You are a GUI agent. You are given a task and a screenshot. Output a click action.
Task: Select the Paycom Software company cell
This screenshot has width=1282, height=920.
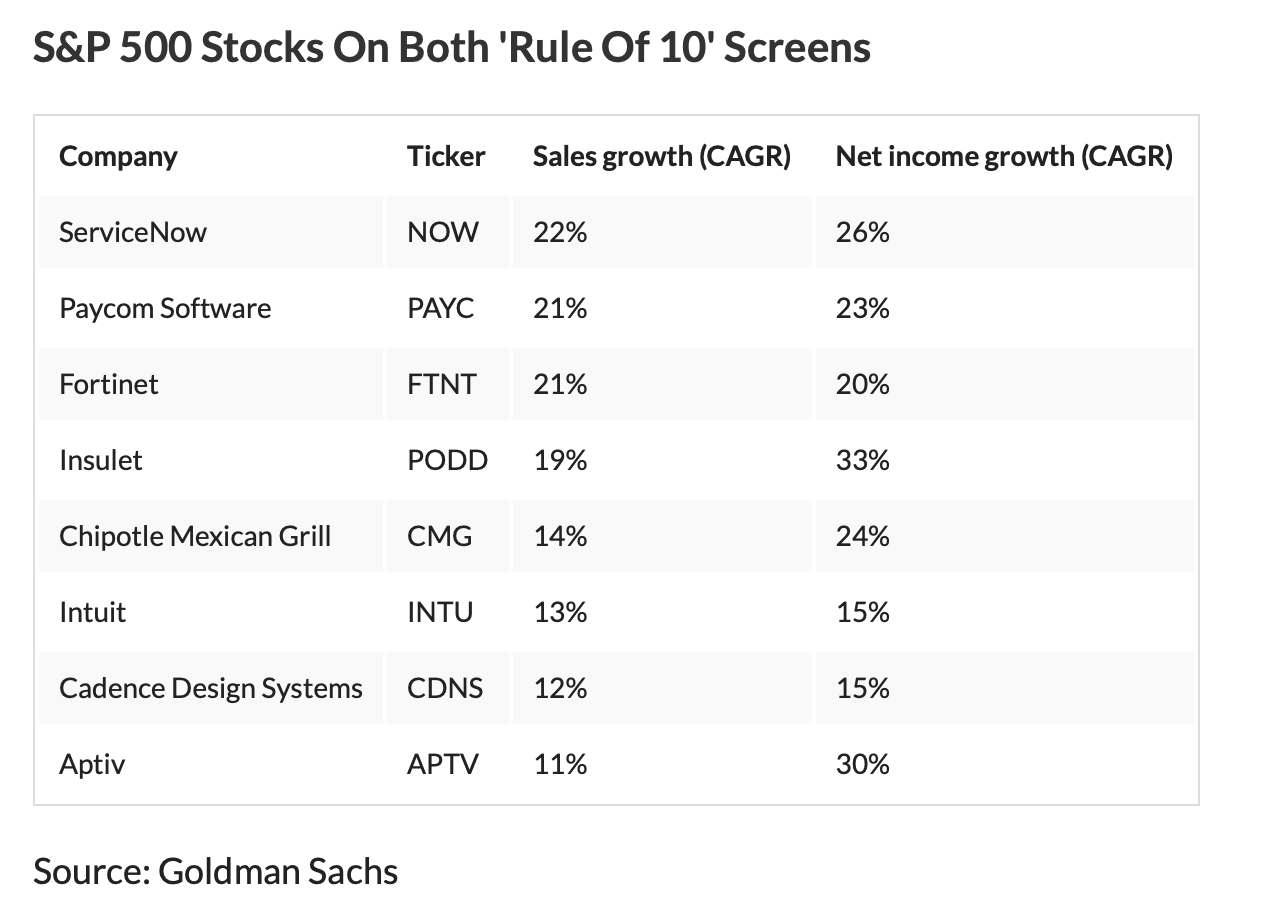165,309
